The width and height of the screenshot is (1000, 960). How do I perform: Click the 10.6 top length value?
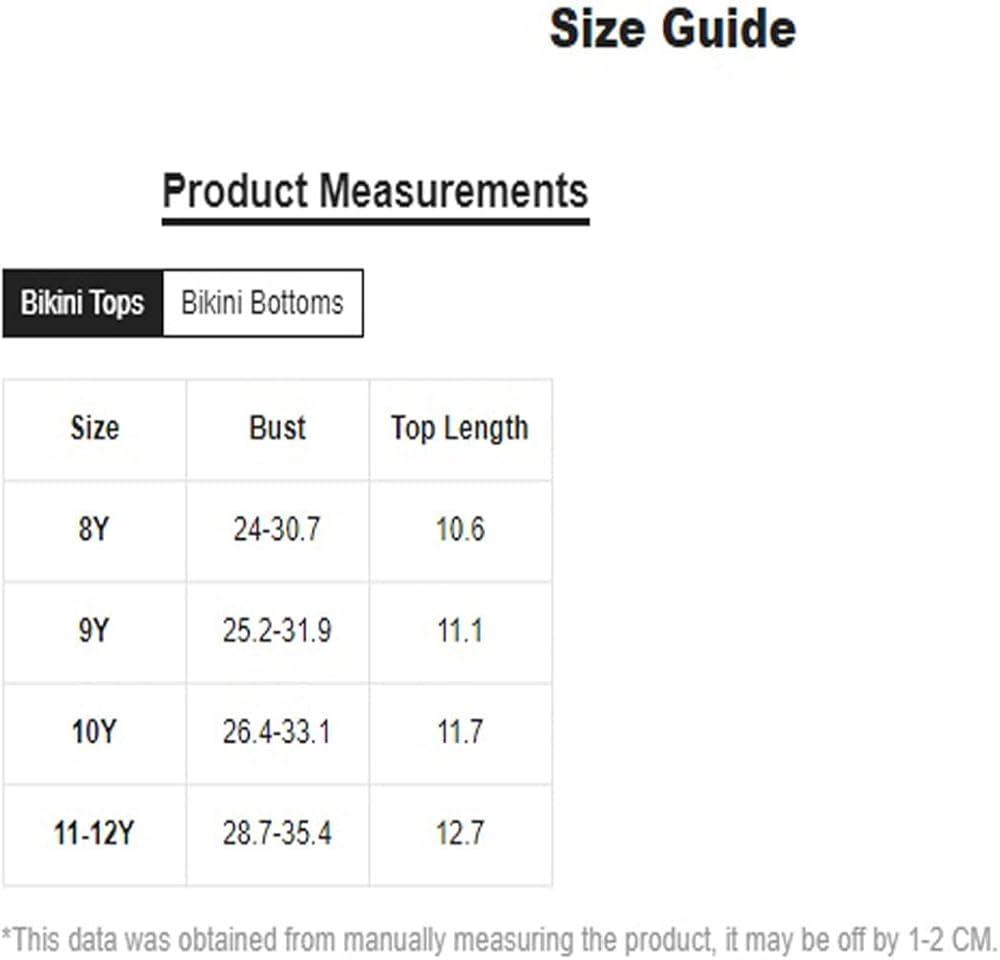coord(460,530)
